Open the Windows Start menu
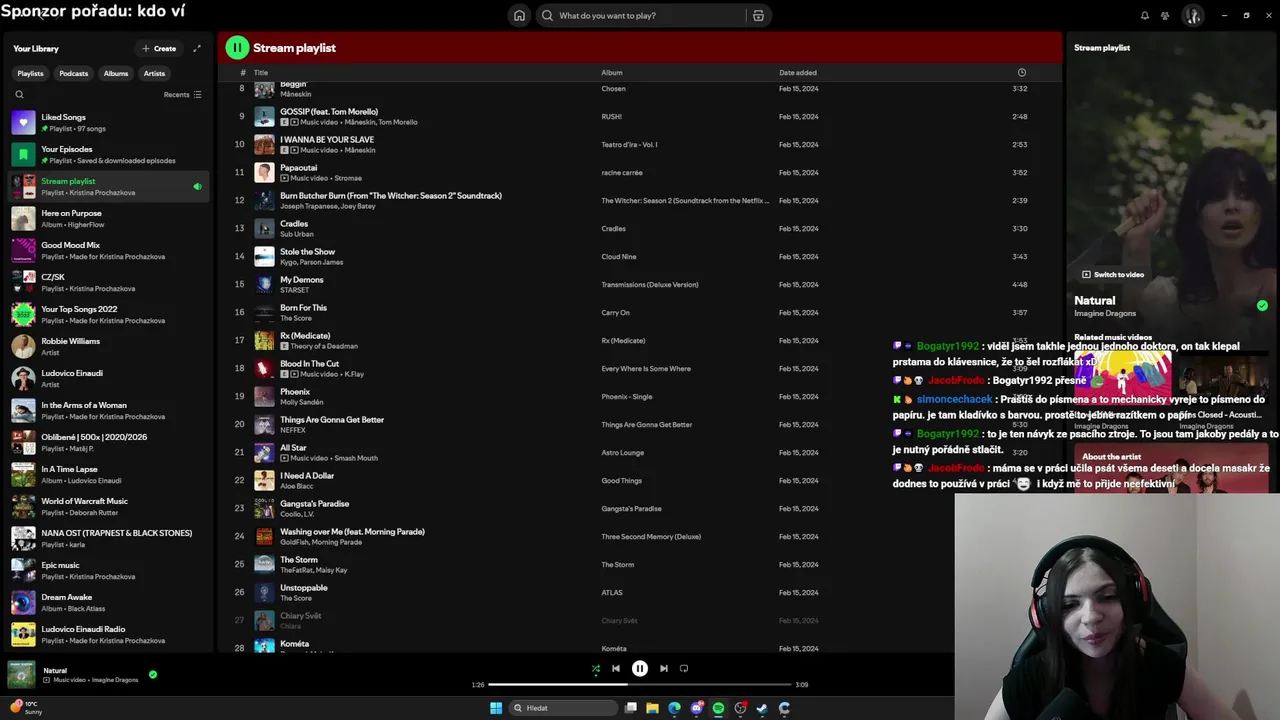The height and width of the screenshot is (720, 1280). point(495,707)
